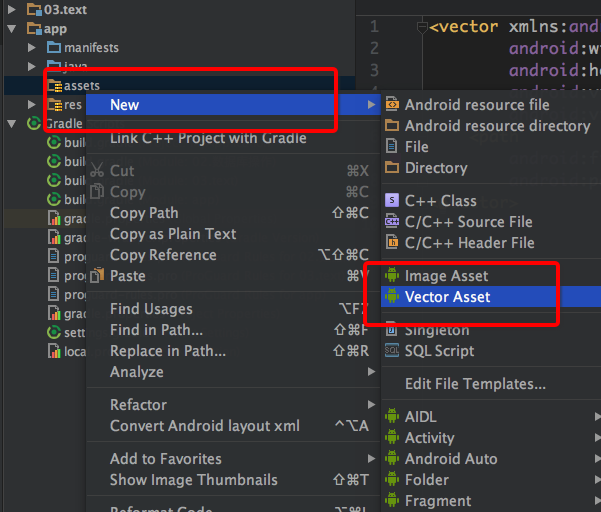
Task: Select the manifests tree row
Action: tap(179, 48)
